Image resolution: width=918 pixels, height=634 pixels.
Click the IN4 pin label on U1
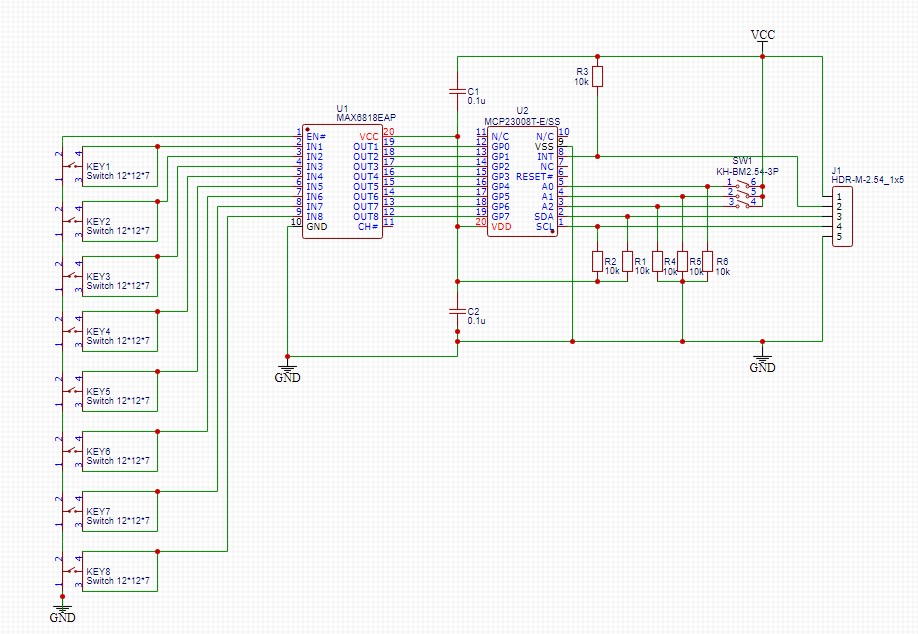[x=314, y=176]
